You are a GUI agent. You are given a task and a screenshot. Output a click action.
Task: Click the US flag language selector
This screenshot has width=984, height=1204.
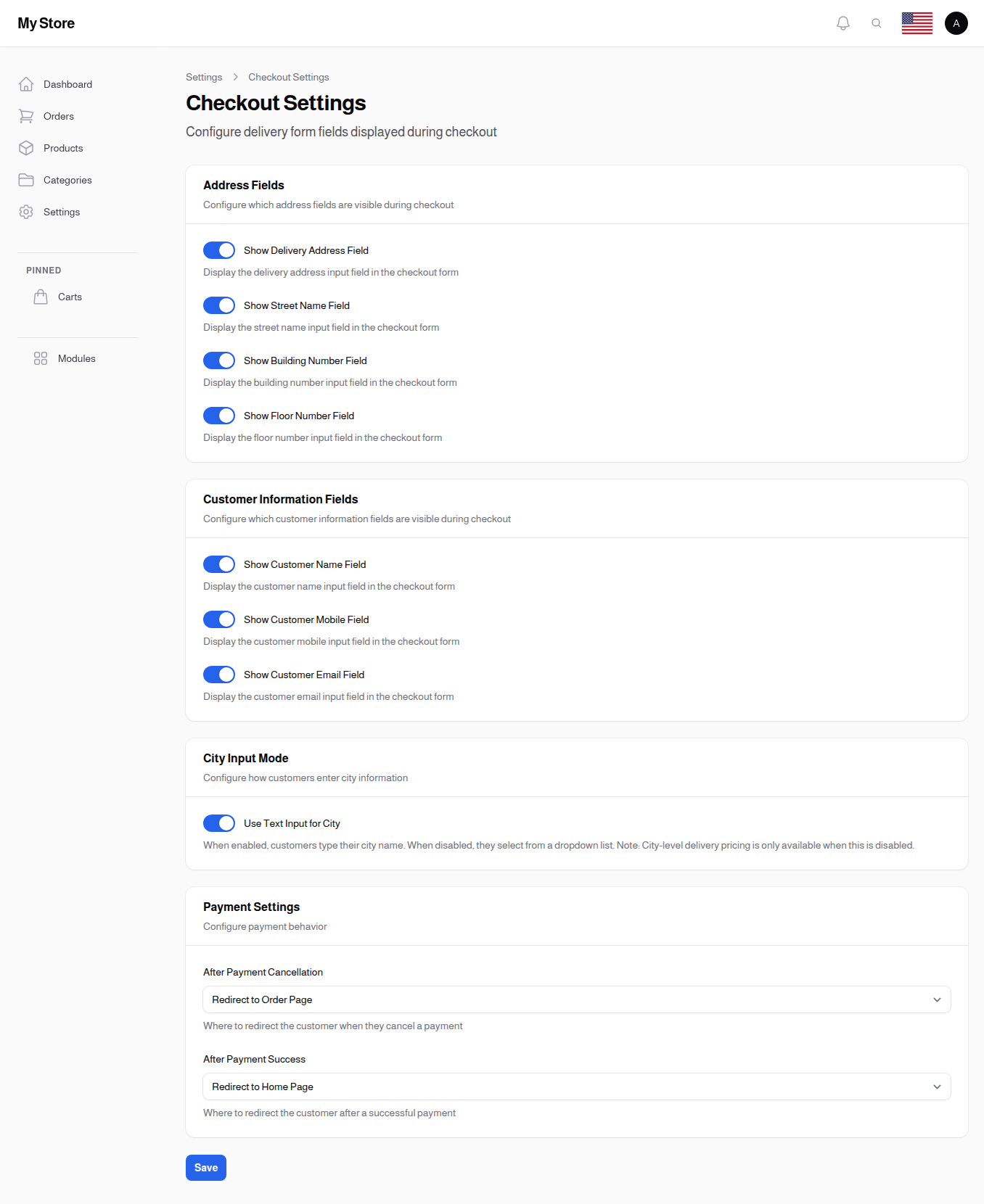tap(917, 22)
